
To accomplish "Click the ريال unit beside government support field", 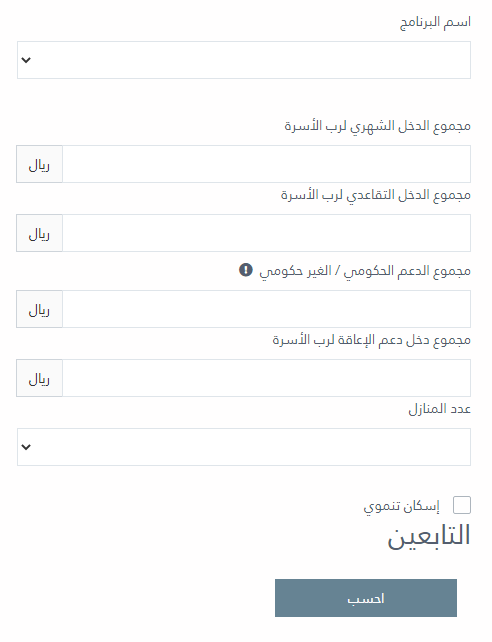I will pyautogui.click(x=39, y=309).
